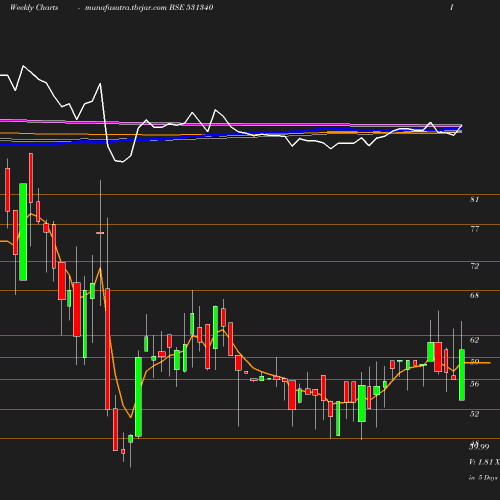Click the large green recovery candle after the low

[x=138, y=397]
